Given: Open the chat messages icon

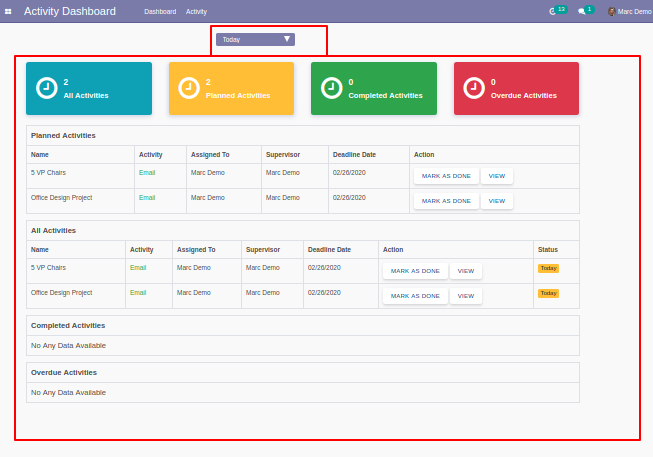Looking at the screenshot, I should point(581,12).
